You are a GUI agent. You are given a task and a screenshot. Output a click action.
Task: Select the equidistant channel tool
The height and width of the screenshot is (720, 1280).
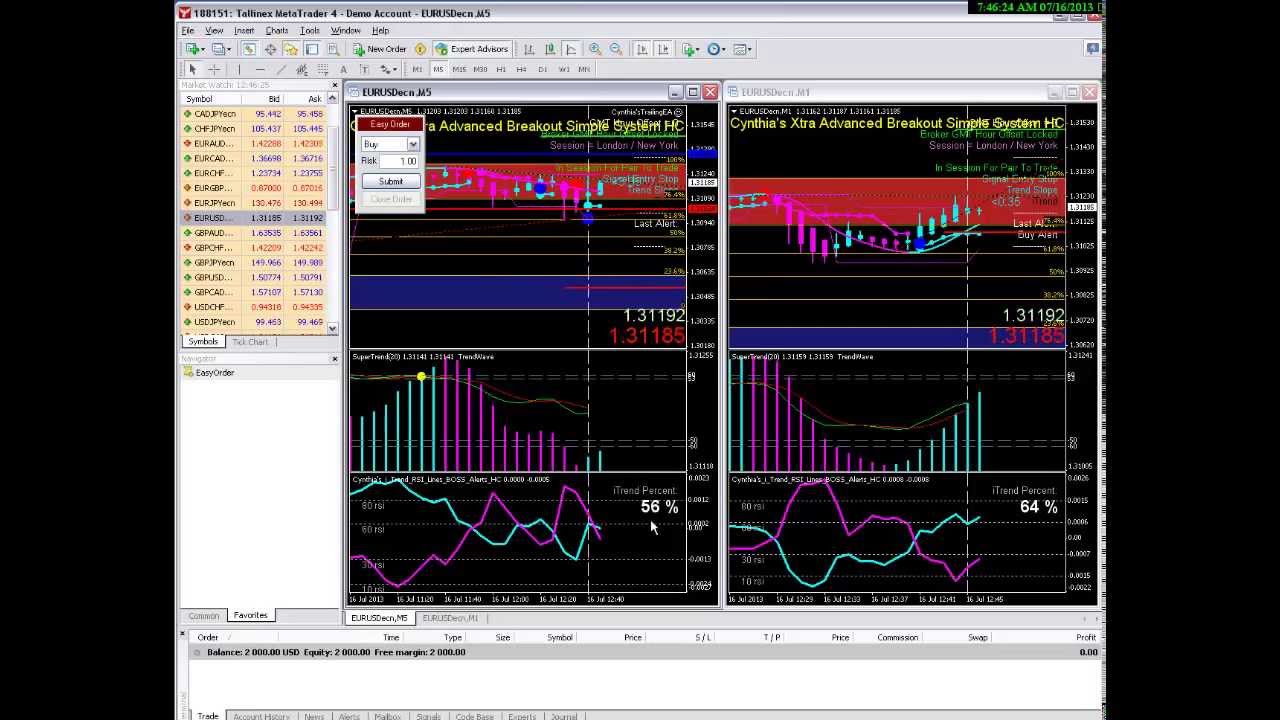pos(301,69)
